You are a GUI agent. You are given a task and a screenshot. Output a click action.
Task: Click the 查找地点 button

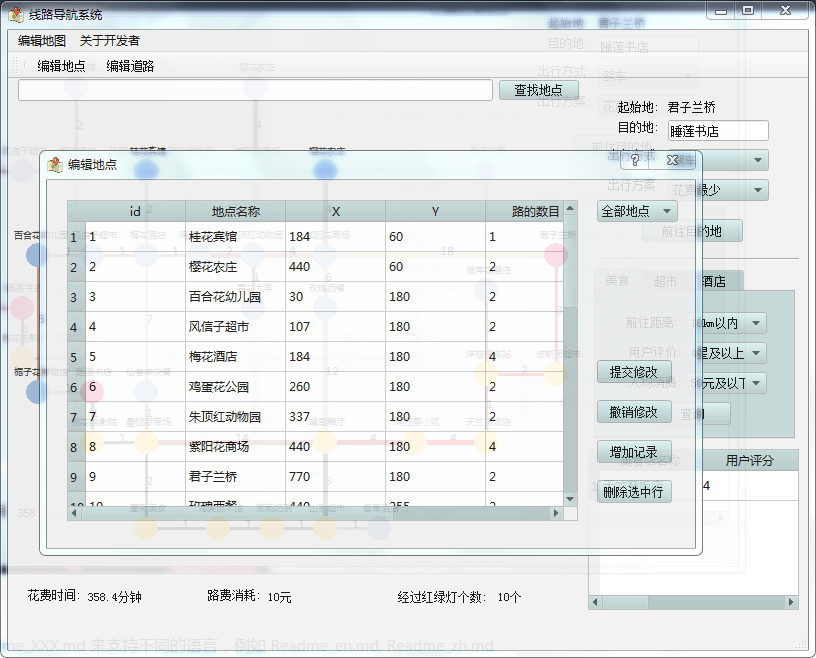(539, 90)
